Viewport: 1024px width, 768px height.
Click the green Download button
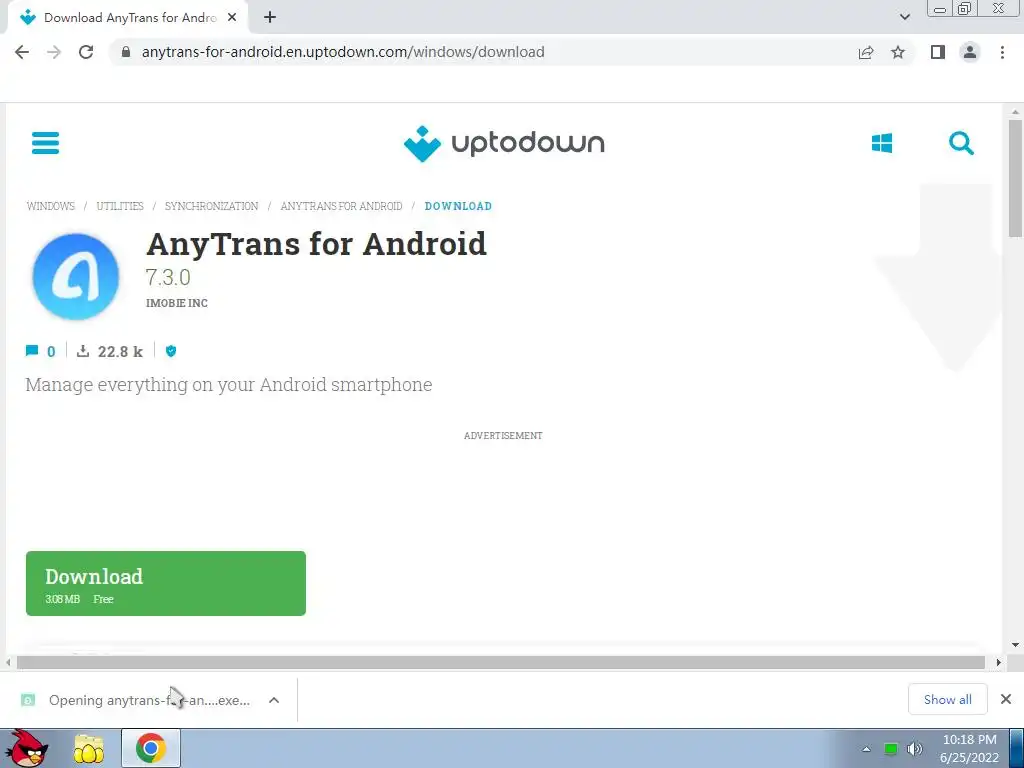point(166,583)
